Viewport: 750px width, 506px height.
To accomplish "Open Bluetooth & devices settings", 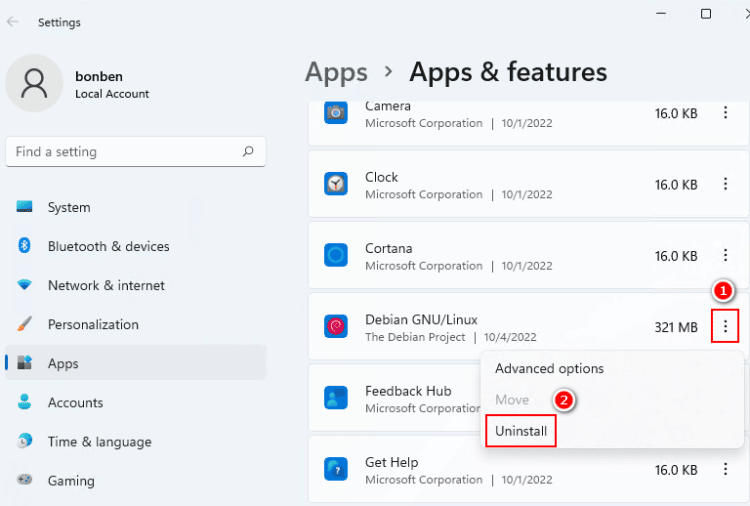I will coord(108,246).
